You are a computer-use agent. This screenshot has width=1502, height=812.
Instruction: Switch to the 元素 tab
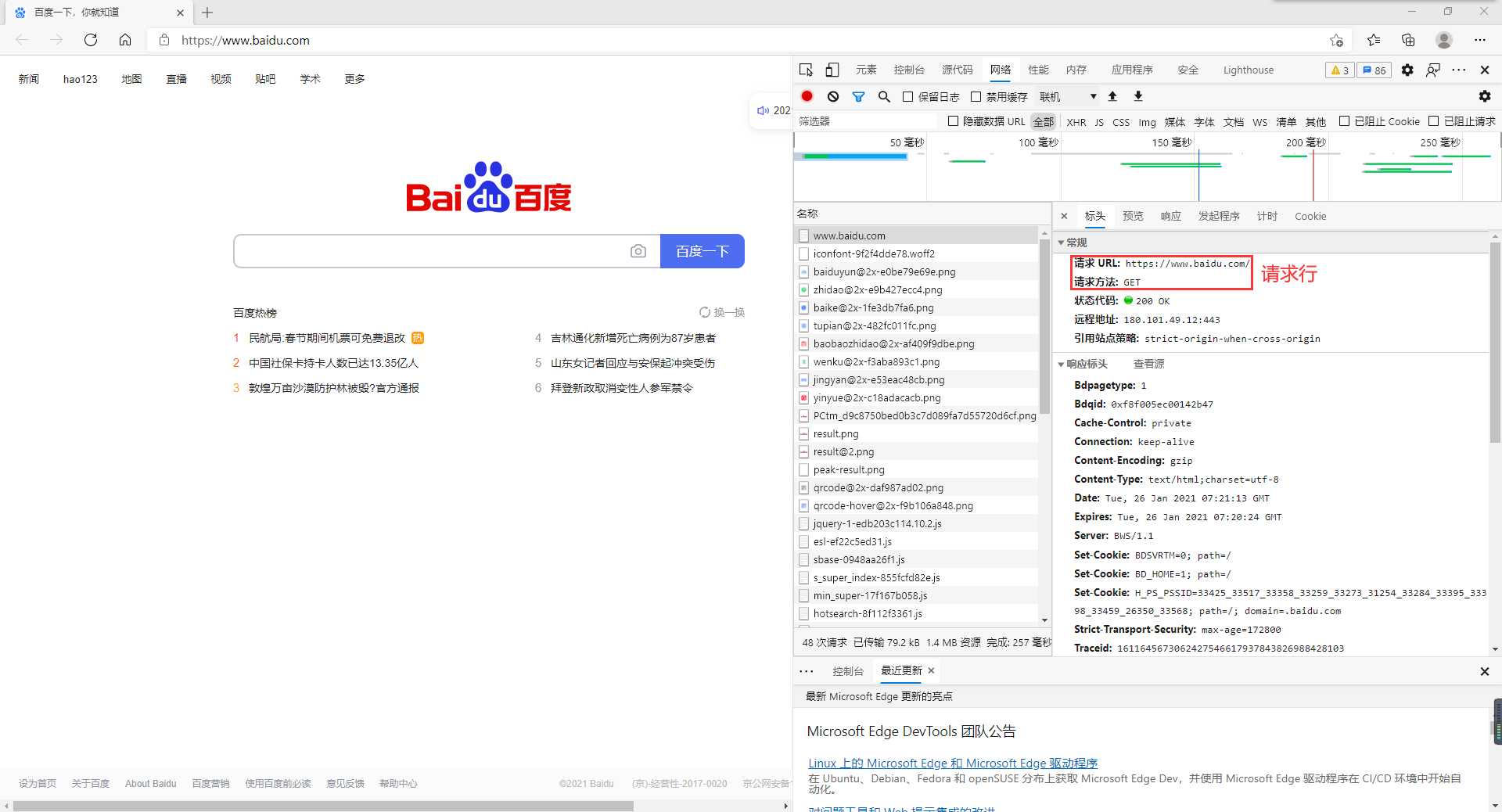click(x=866, y=70)
